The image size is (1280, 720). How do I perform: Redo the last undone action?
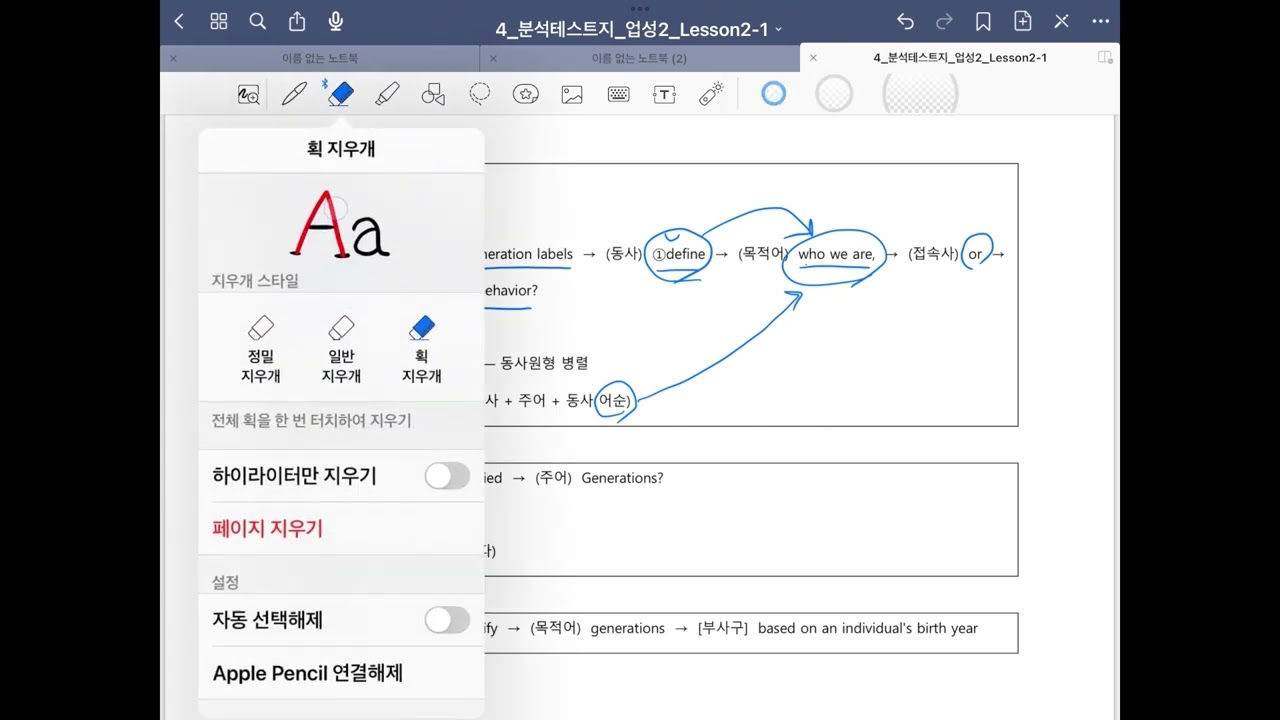coord(944,21)
